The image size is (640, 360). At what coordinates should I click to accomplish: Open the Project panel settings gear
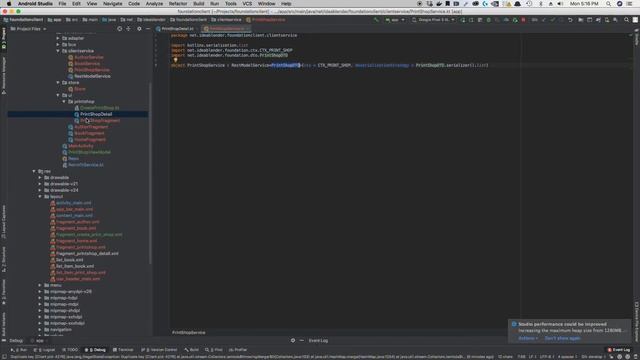139,29
